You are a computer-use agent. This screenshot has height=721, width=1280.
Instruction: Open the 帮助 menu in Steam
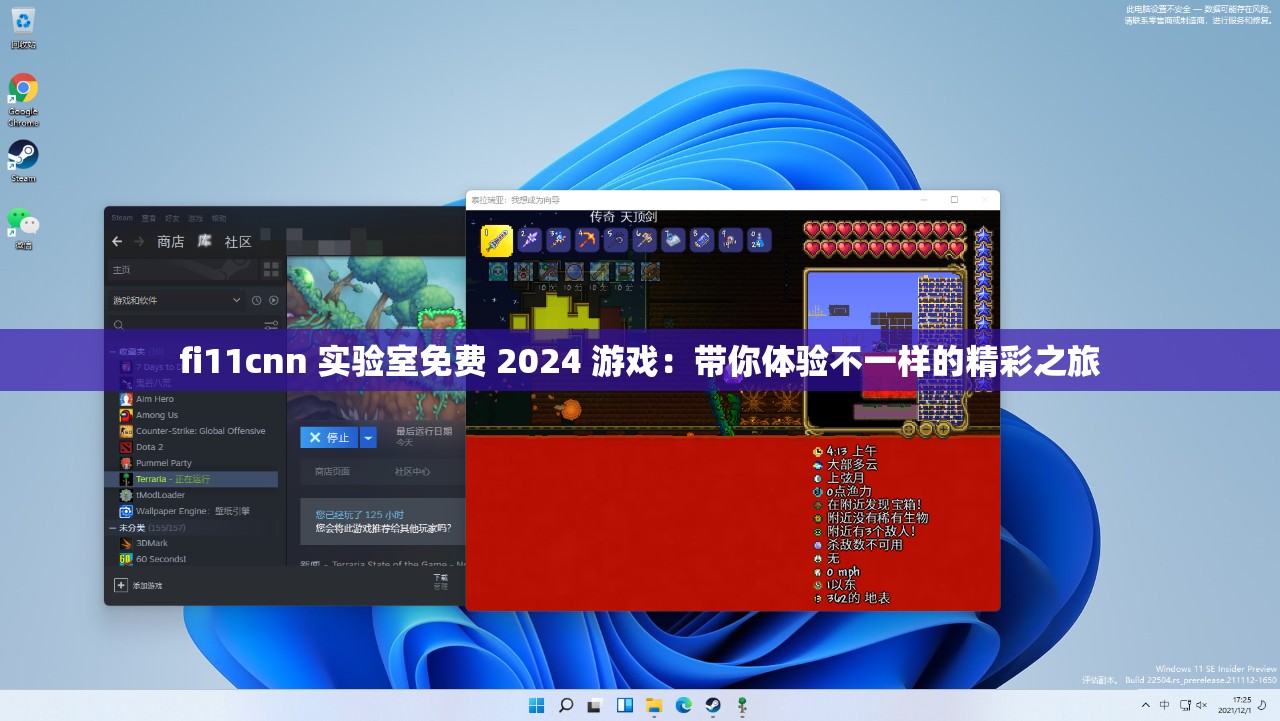[219, 217]
